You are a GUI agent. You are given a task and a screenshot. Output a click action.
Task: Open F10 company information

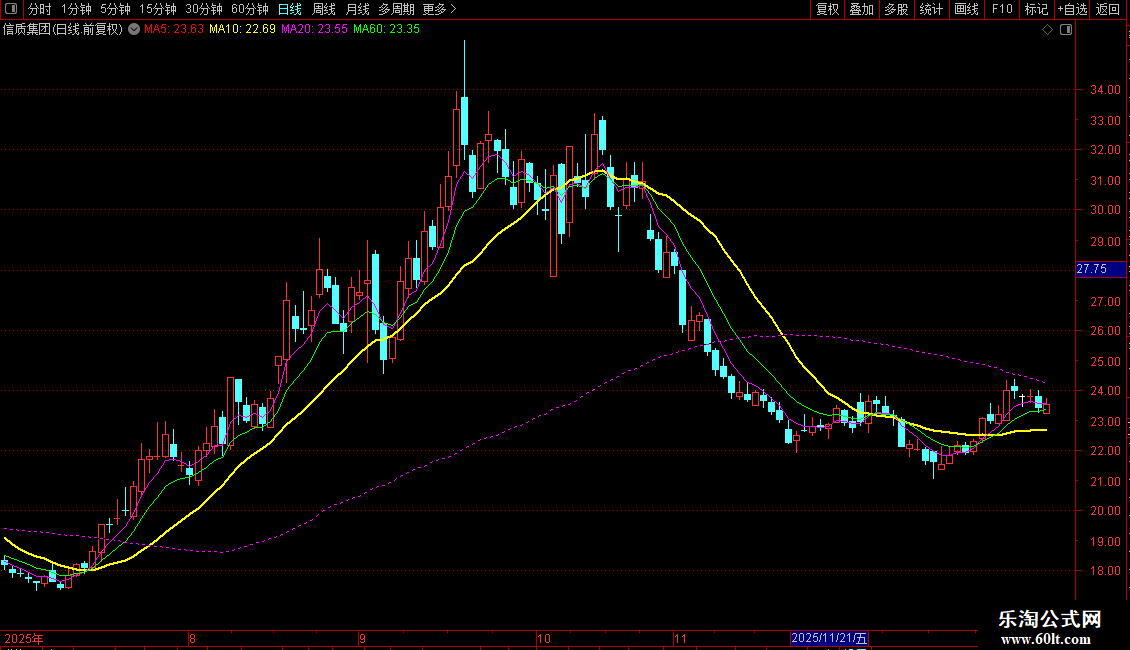pos(1002,9)
